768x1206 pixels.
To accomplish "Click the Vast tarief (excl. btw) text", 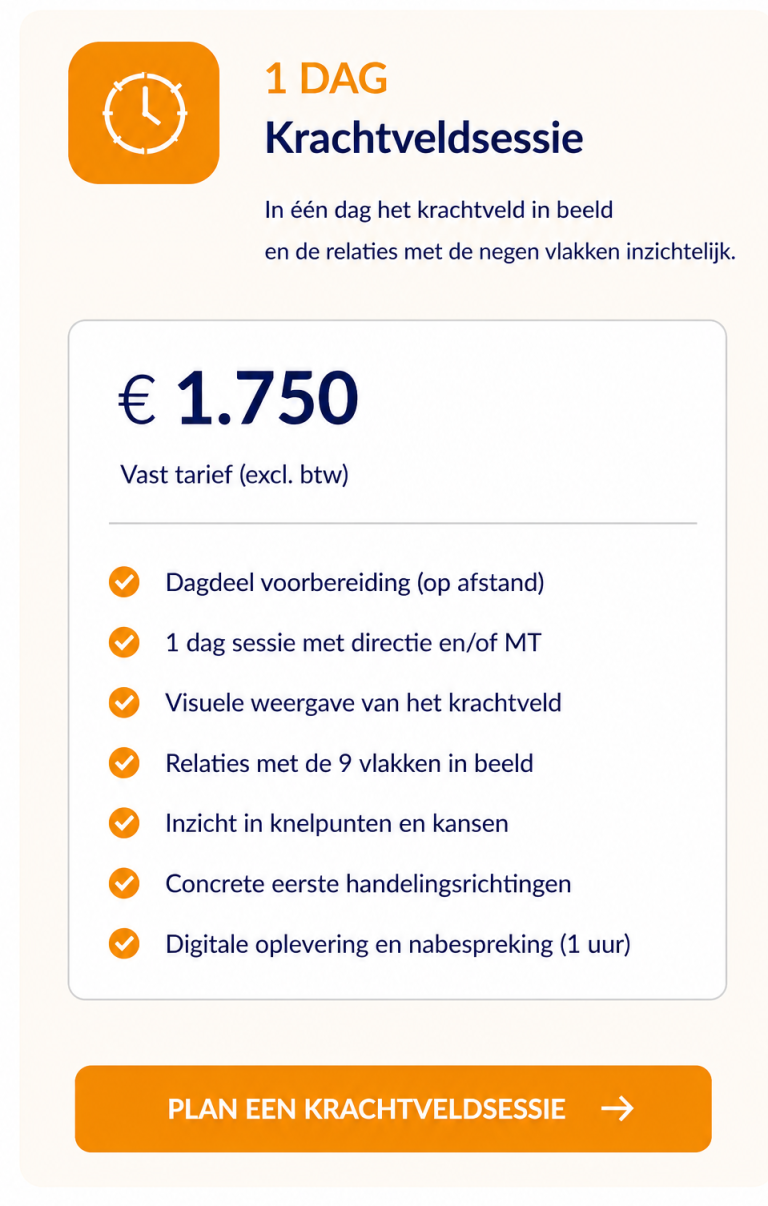I will (x=234, y=474).
